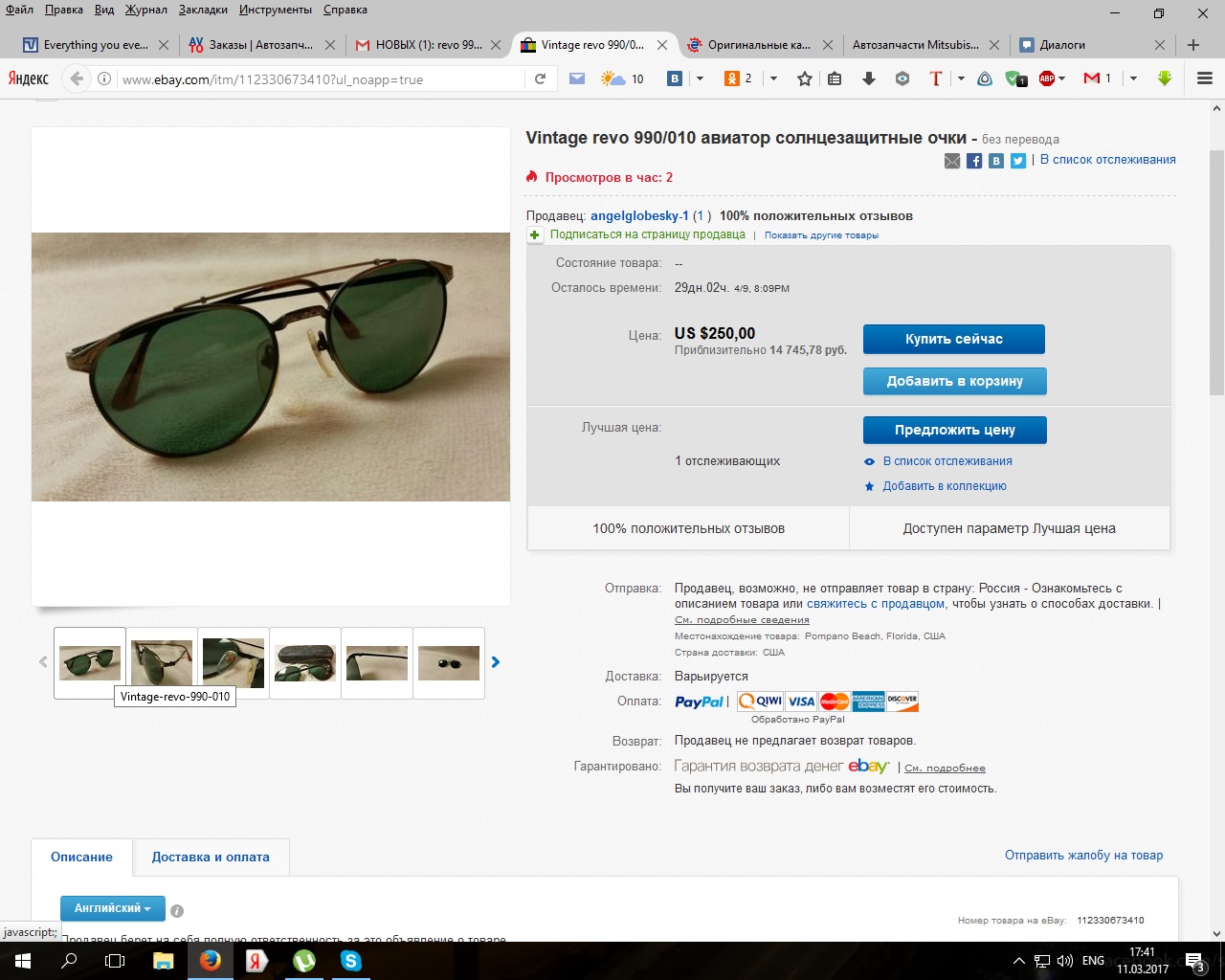
Task: Open Windows Start menu
Action: [22, 961]
